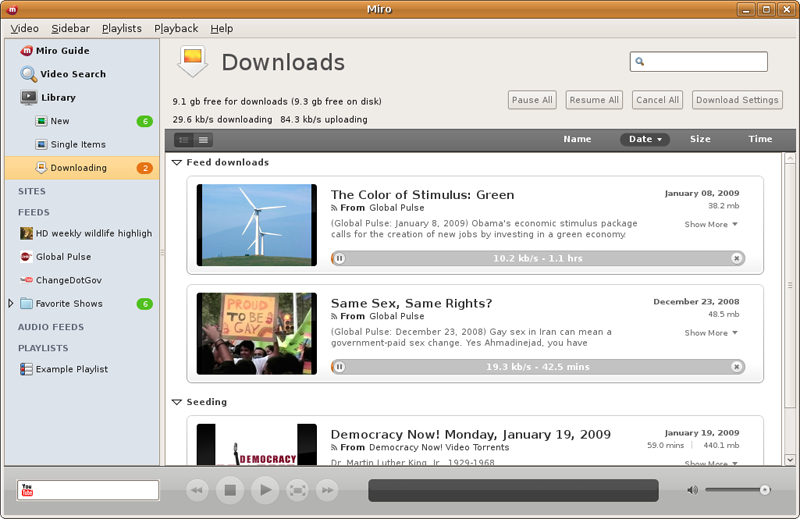Click the playback progress bar
This screenshot has height=519, width=800.
[x=513, y=490]
